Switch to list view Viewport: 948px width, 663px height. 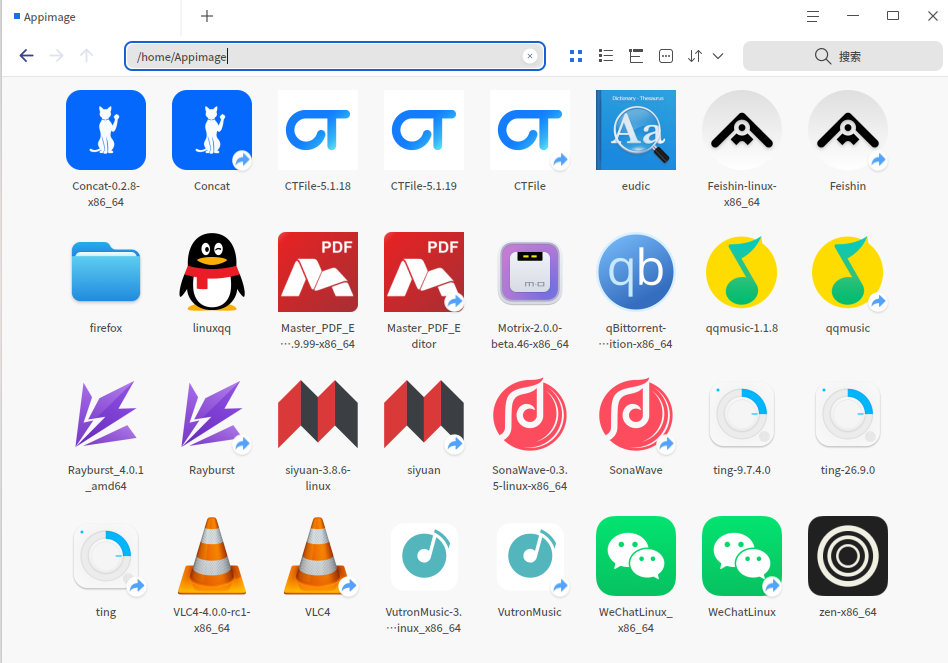click(606, 56)
